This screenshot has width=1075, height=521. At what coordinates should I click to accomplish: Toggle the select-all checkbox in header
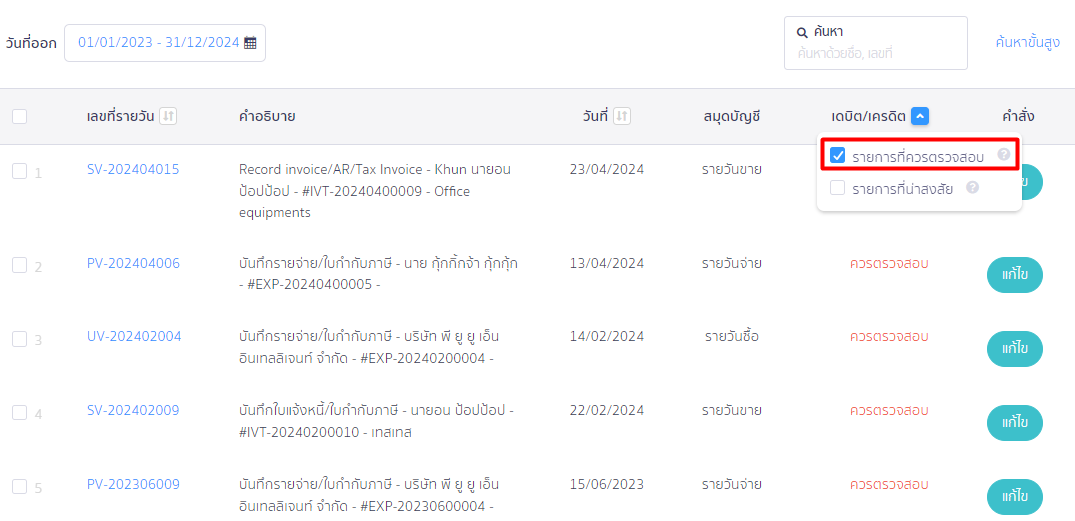[20, 117]
